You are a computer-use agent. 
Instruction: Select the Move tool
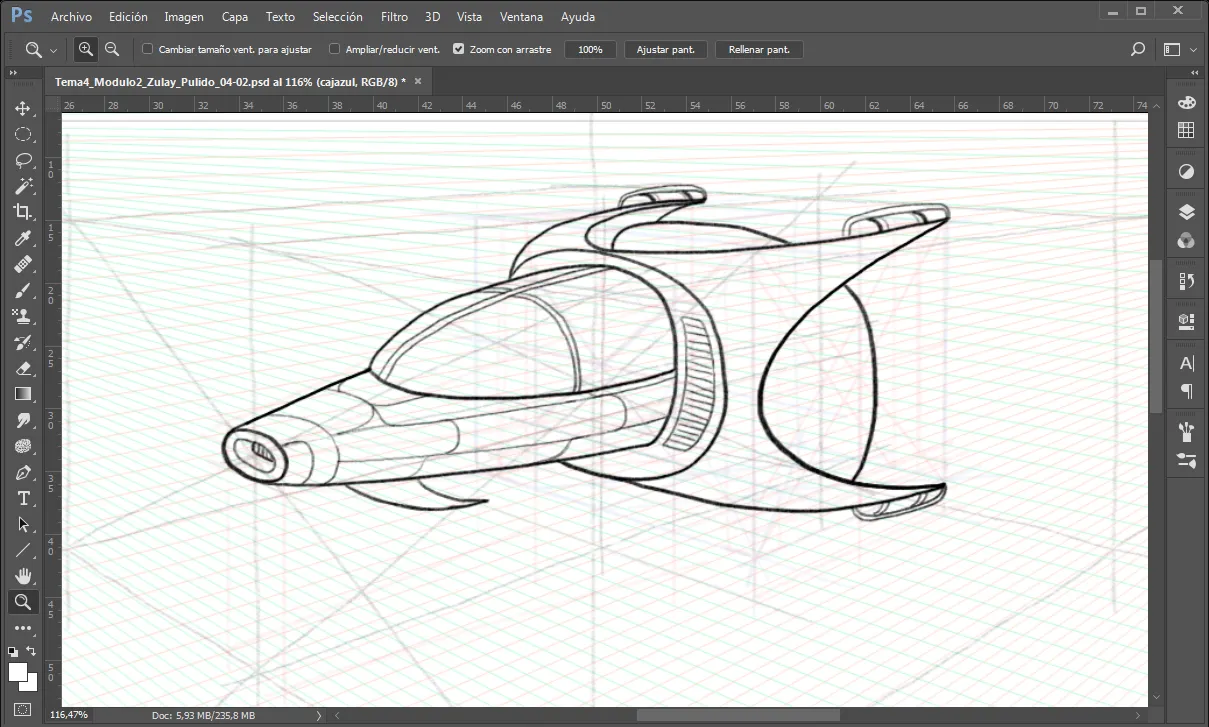22,108
